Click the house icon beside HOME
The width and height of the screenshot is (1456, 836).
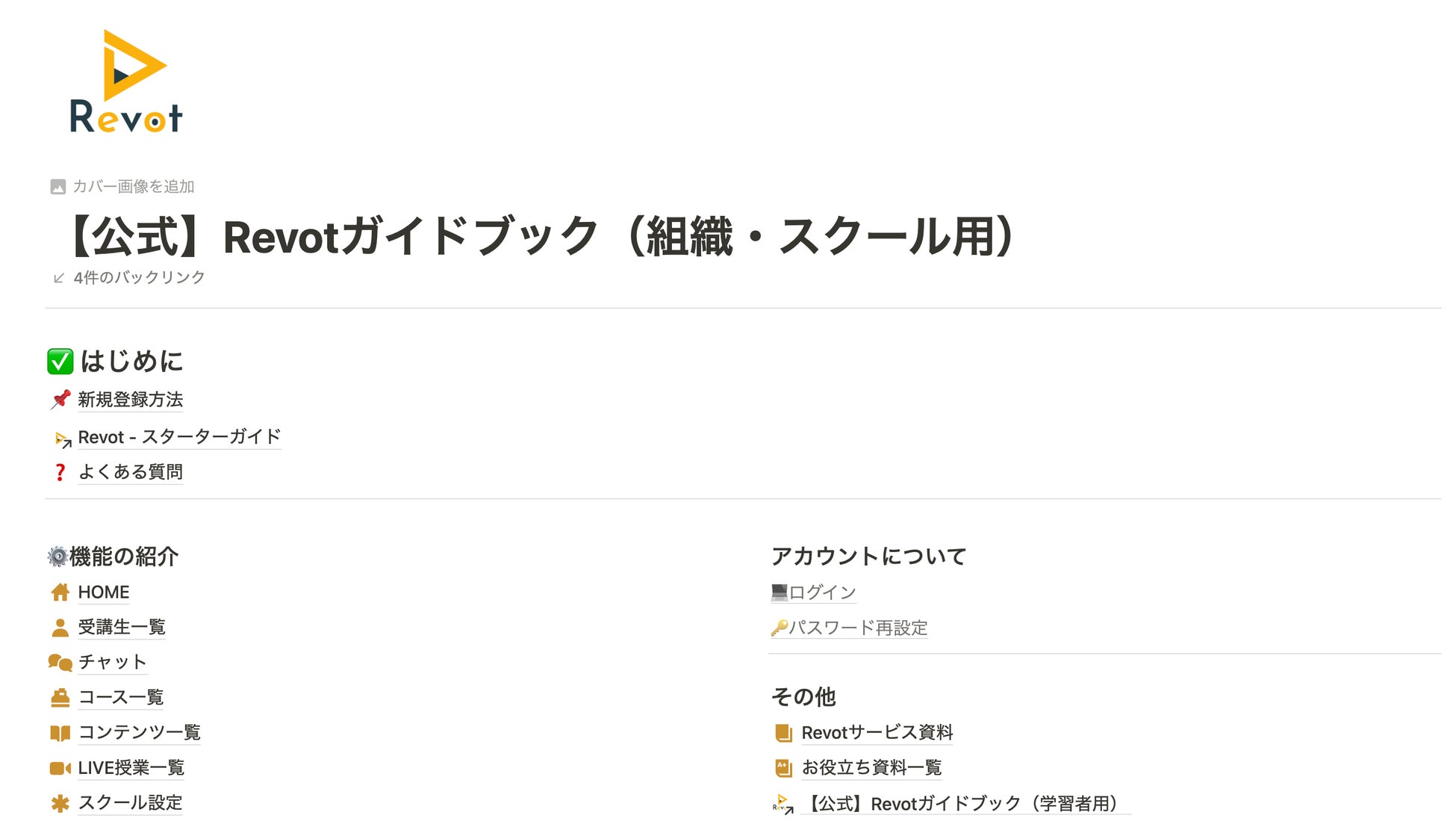pos(60,592)
